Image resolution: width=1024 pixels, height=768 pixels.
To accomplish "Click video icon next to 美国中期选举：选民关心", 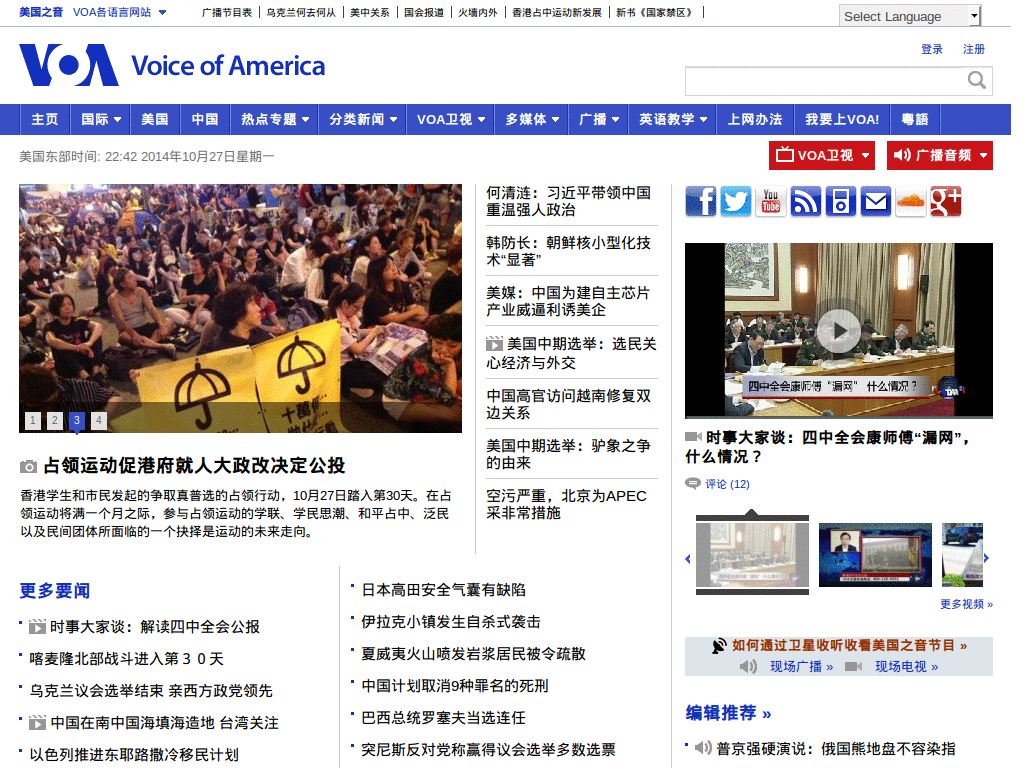I will tap(494, 344).
